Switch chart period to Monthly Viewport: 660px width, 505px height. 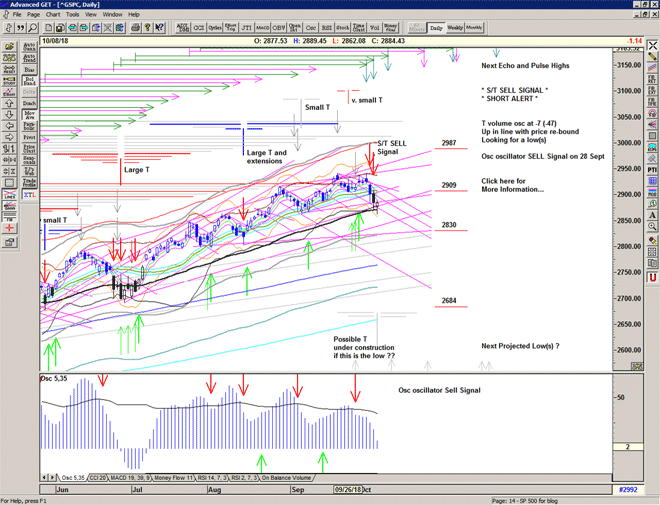(x=474, y=28)
